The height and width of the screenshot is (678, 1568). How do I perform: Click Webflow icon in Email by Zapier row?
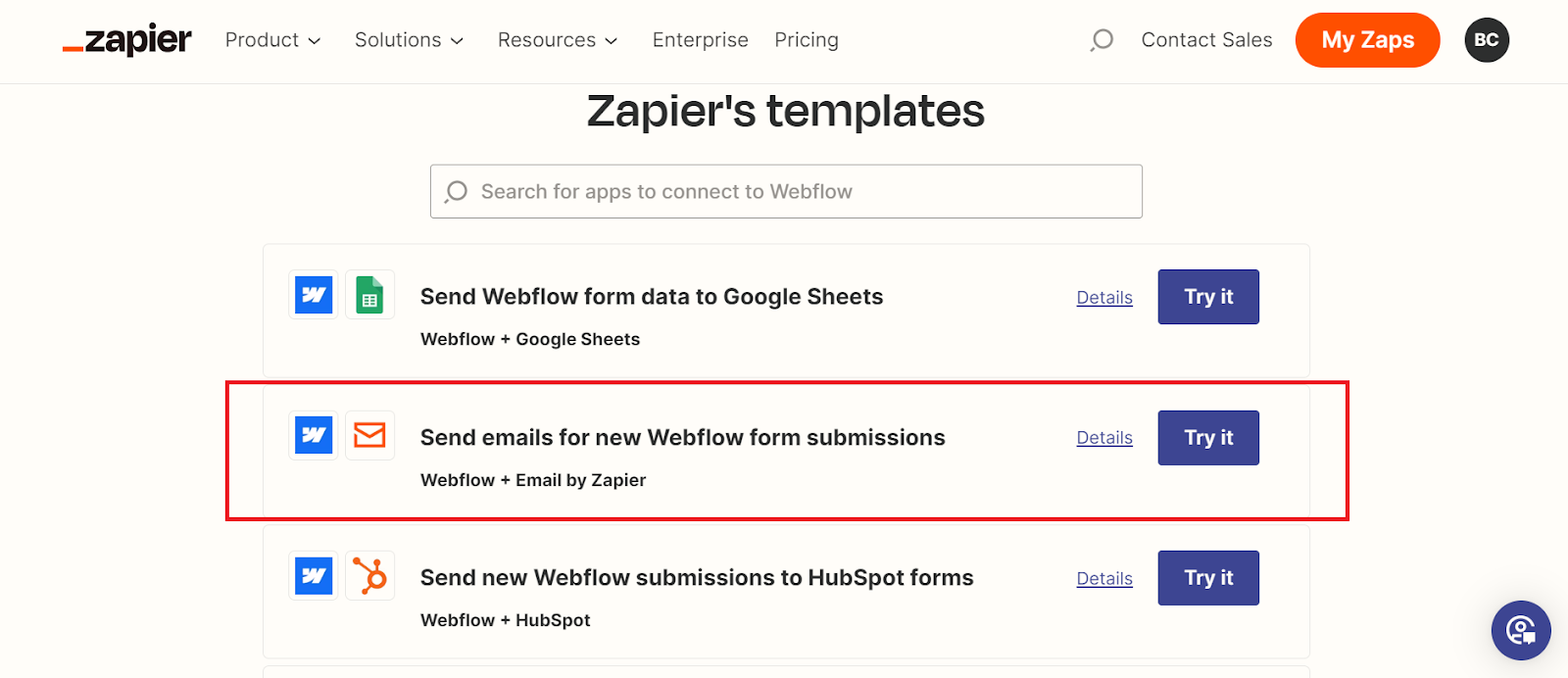[314, 435]
